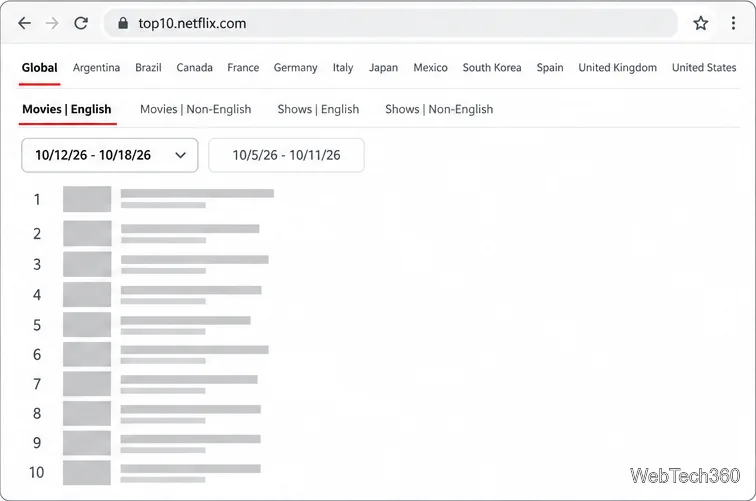
Task: Open the thumbnail for rank 4
Action: point(87,295)
